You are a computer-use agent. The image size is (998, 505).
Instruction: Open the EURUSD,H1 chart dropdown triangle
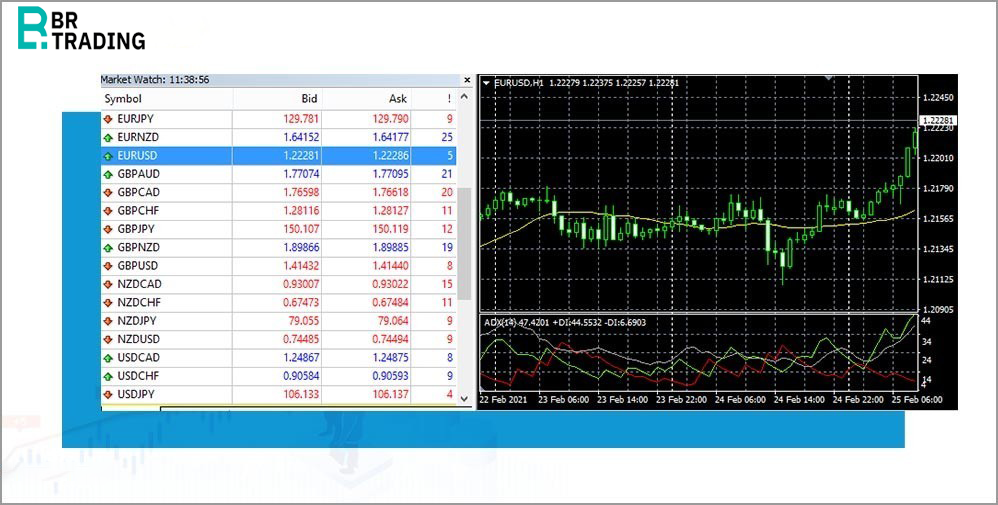[486, 83]
